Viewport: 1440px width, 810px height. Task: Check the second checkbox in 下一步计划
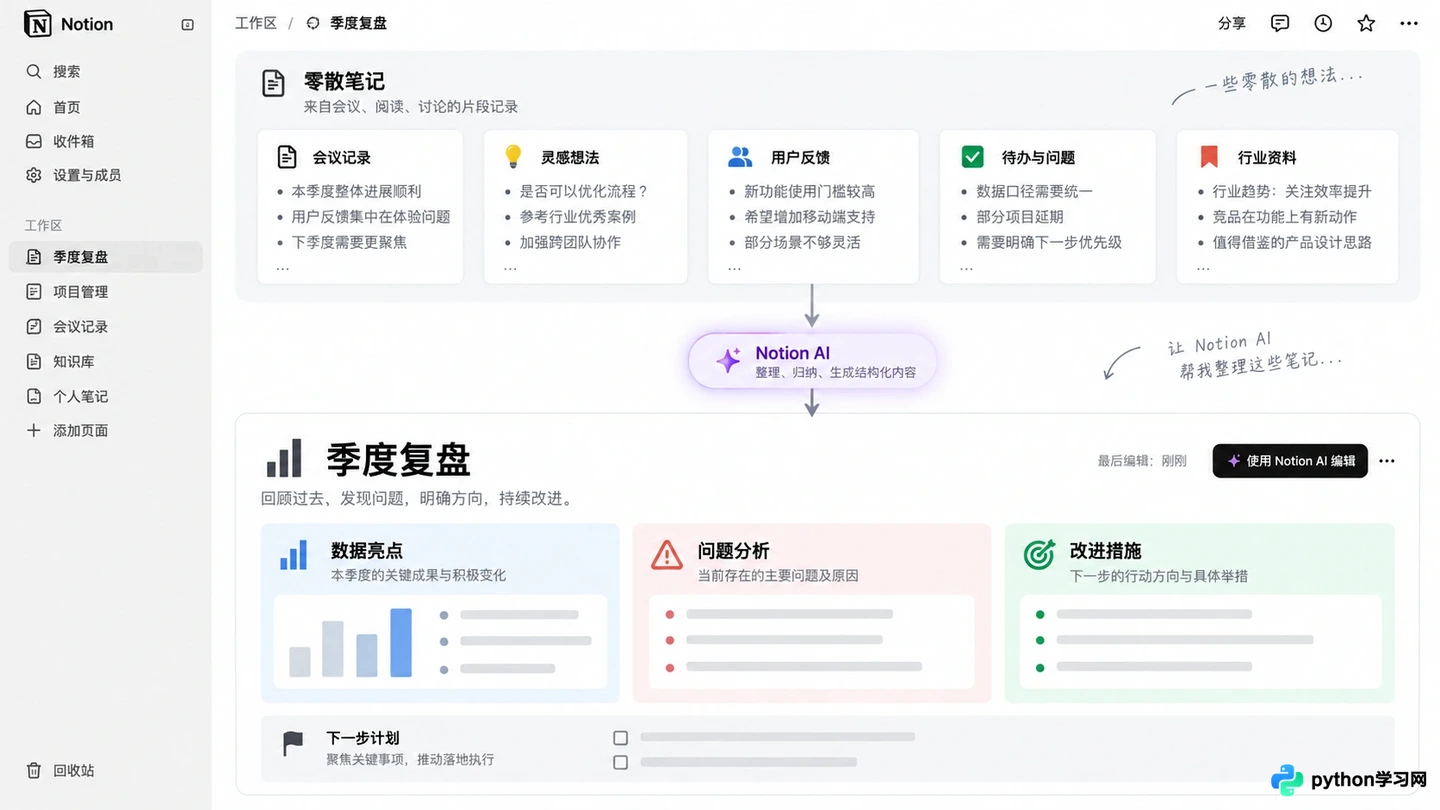[x=620, y=762]
